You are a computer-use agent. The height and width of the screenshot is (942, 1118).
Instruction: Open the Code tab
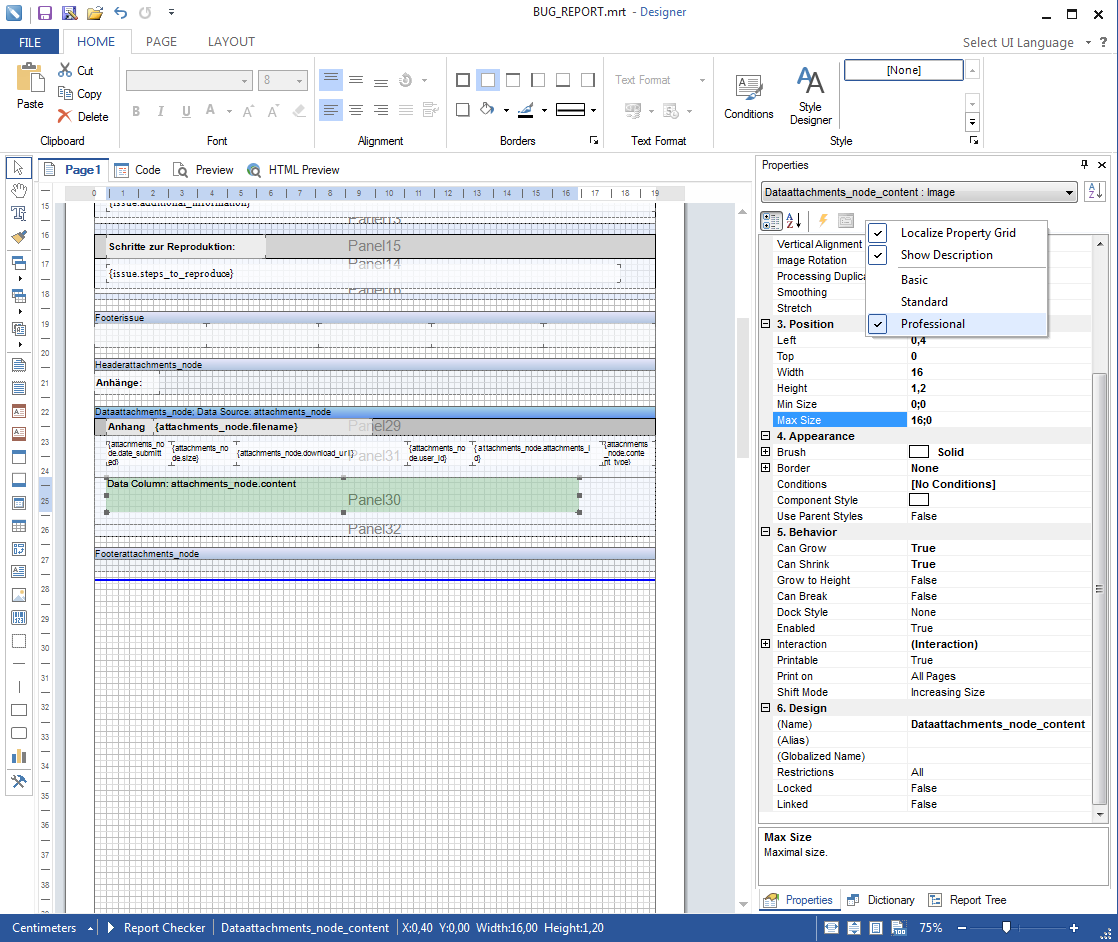point(138,170)
